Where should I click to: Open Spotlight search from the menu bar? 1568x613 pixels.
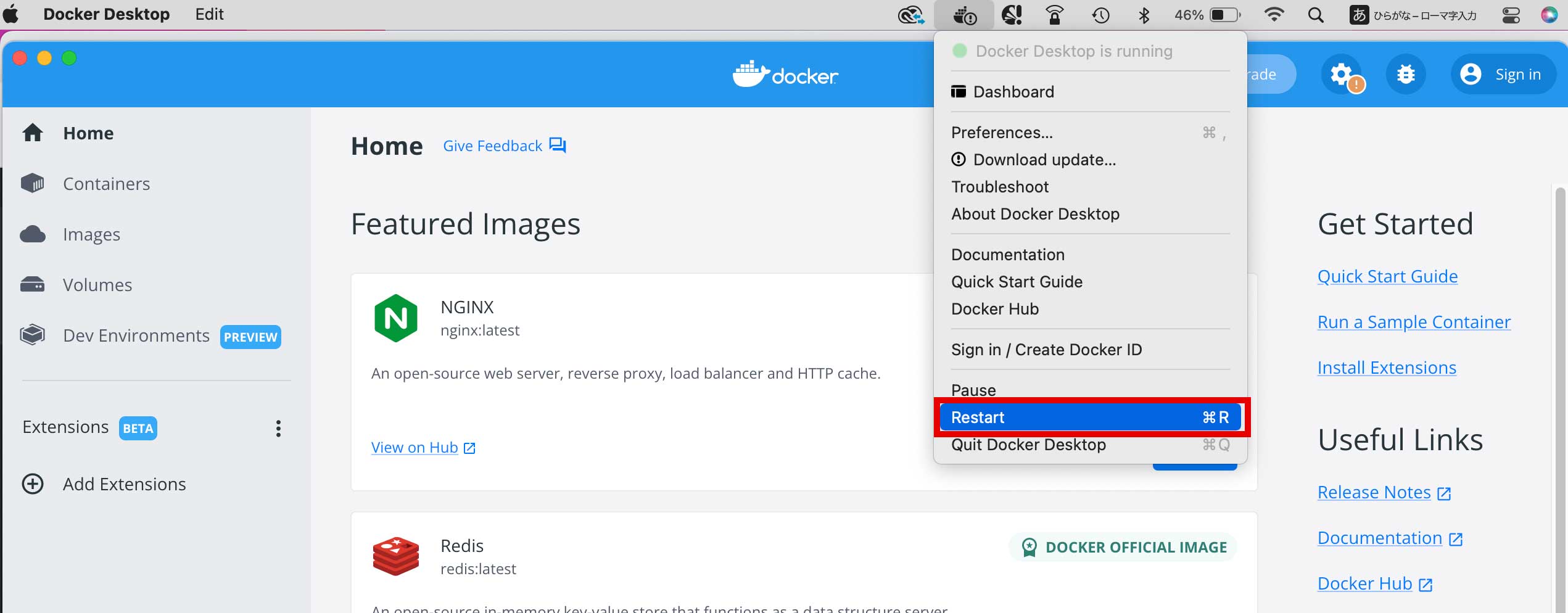pyautogui.click(x=1315, y=15)
